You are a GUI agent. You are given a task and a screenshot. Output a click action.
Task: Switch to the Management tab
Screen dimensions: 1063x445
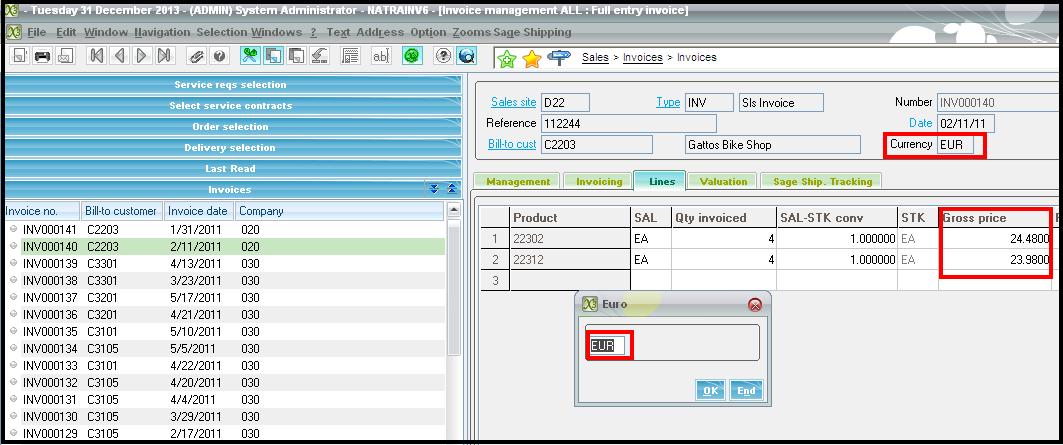[518, 181]
